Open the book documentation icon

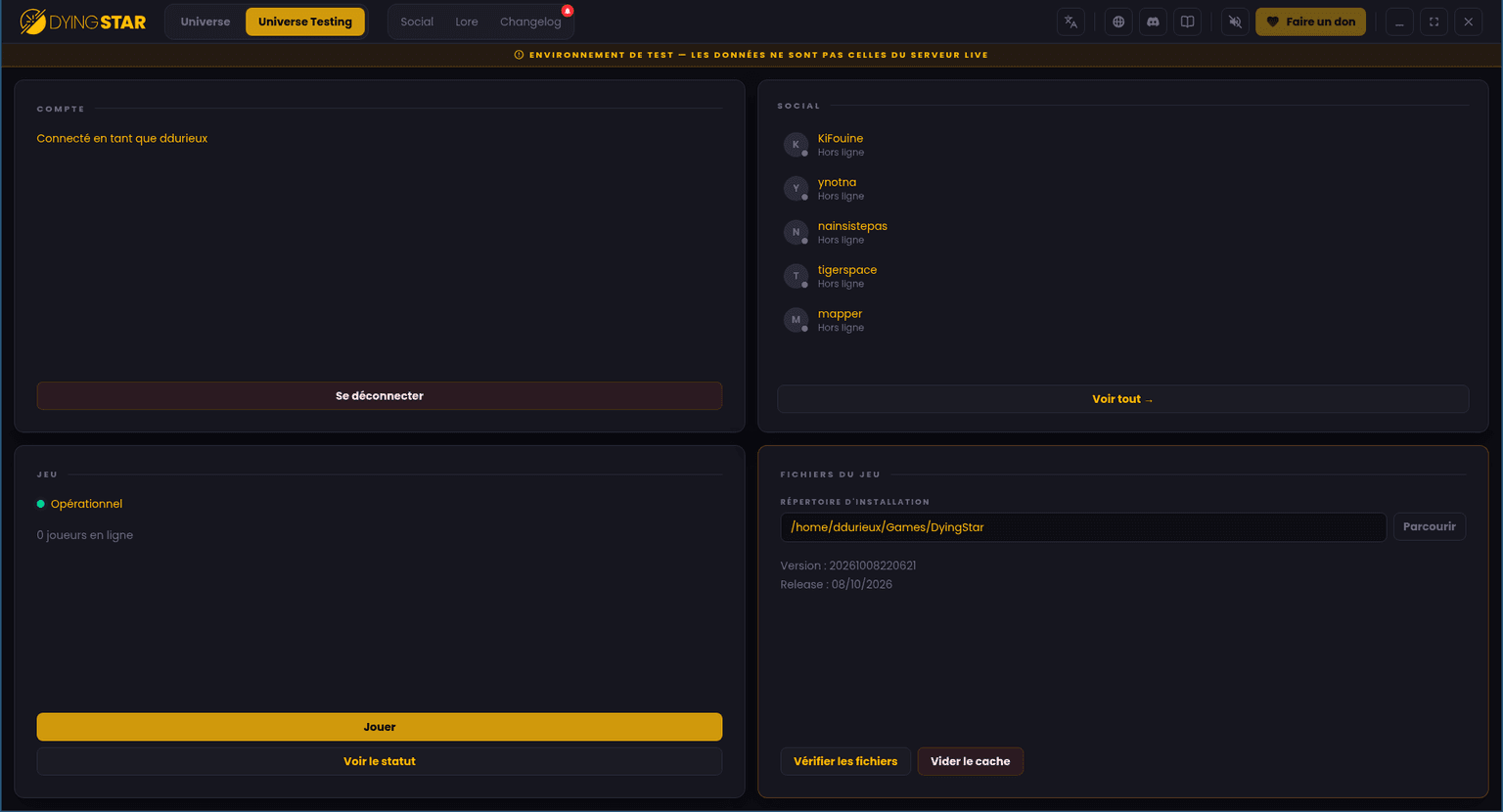[1187, 22]
